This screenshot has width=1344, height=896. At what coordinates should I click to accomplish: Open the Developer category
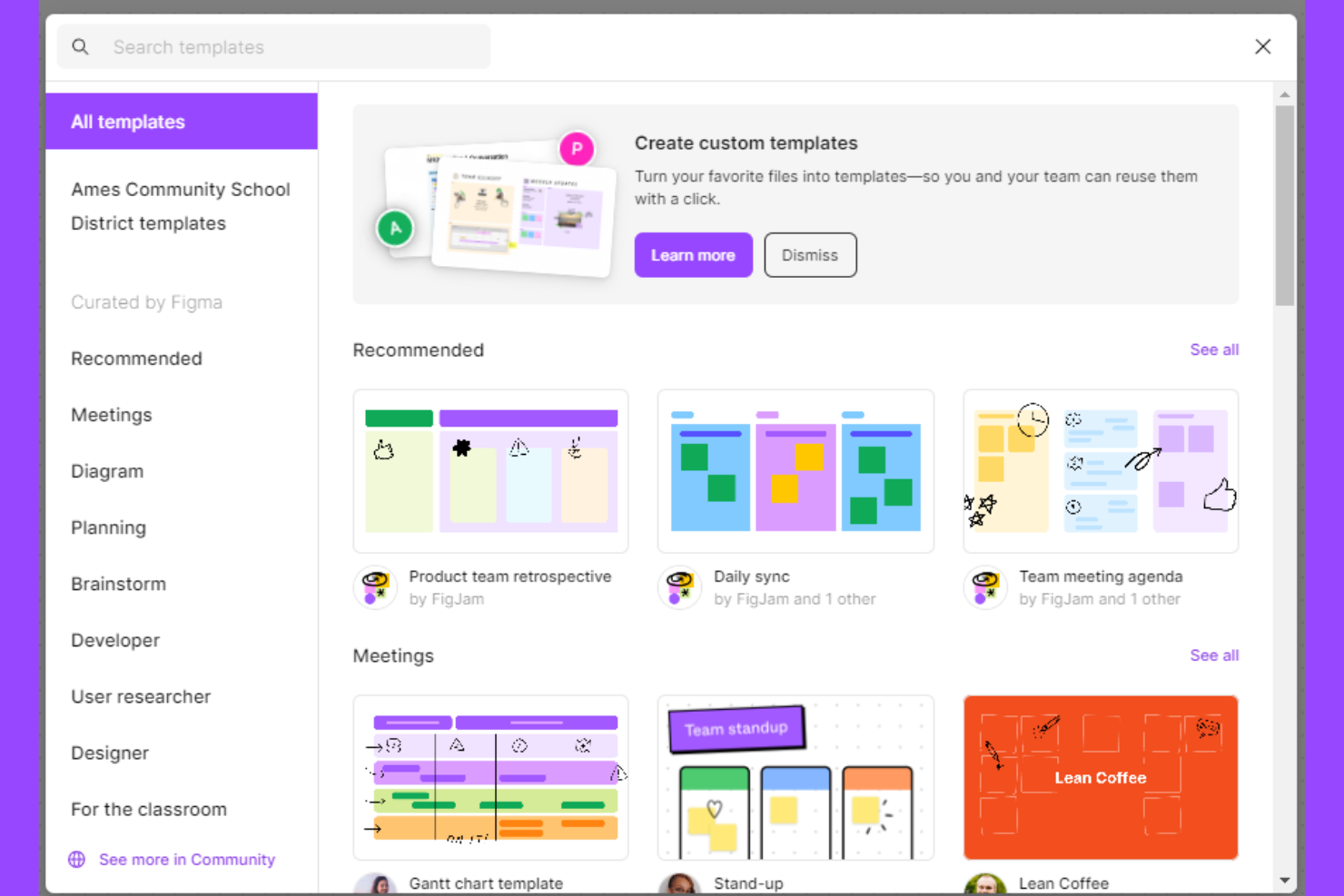[x=115, y=640]
